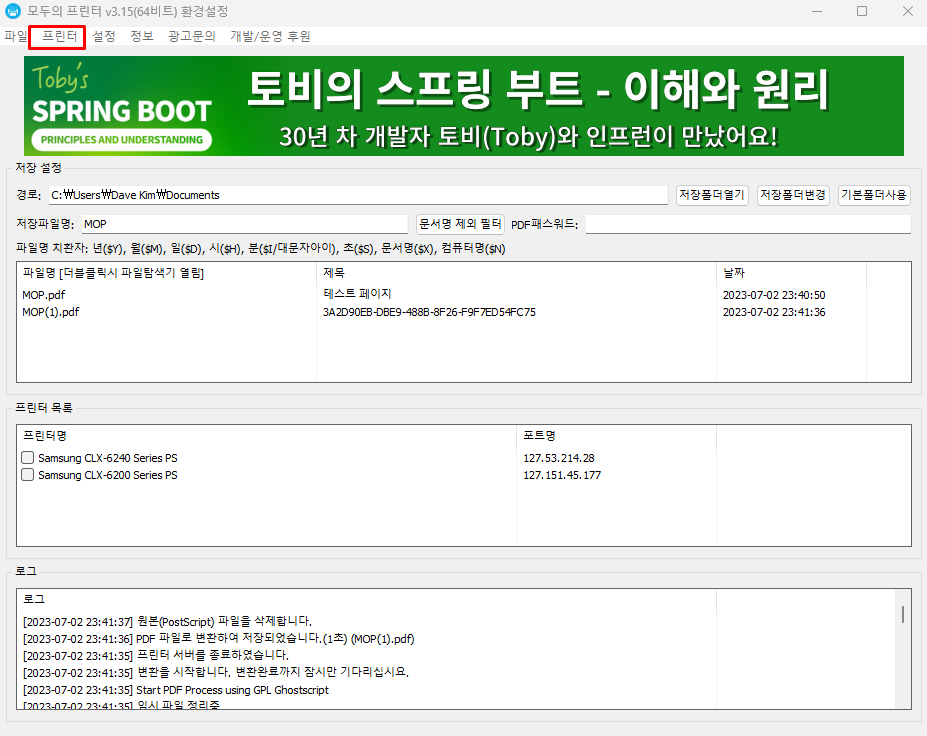The image size is (927, 736).
Task: Click the log line PDF 파일로 변환하여 저장되었습니다
Action: (x=219, y=638)
